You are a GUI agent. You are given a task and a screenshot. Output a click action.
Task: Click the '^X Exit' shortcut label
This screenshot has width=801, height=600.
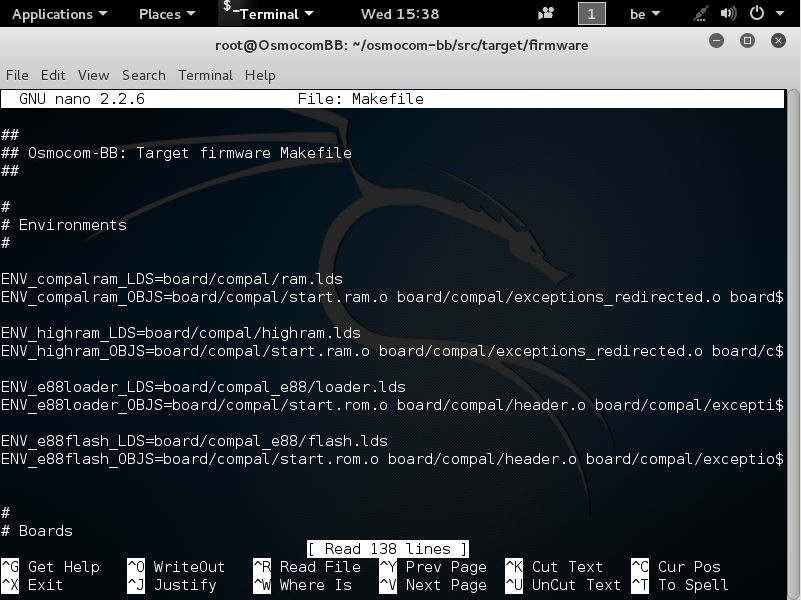(32, 585)
